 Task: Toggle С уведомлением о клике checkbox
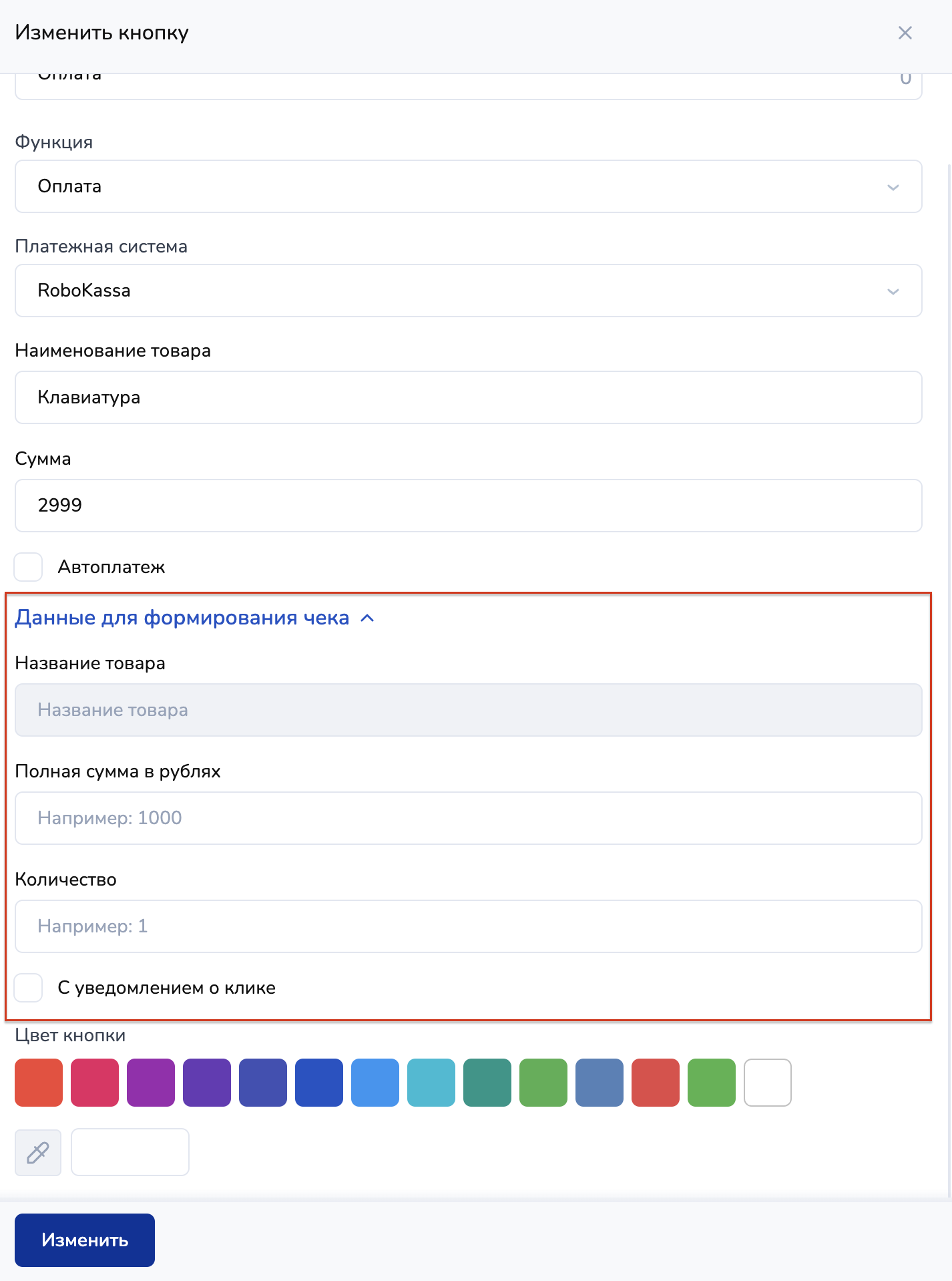(x=29, y=988)
